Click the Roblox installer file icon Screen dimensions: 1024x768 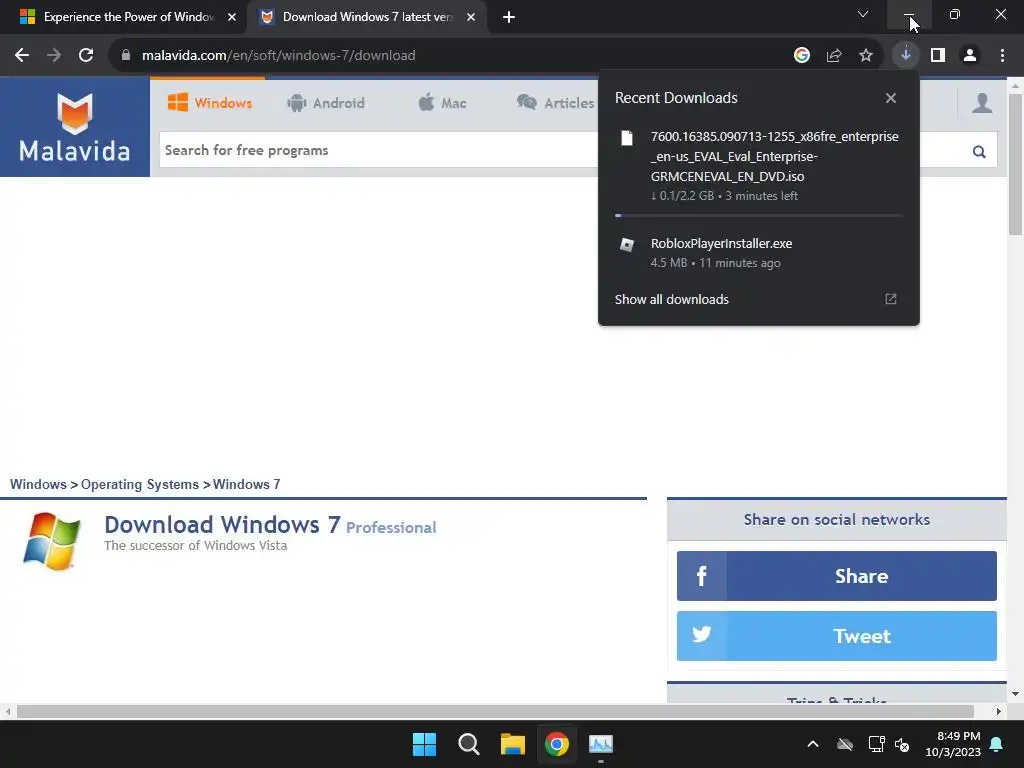pos(626,244)
